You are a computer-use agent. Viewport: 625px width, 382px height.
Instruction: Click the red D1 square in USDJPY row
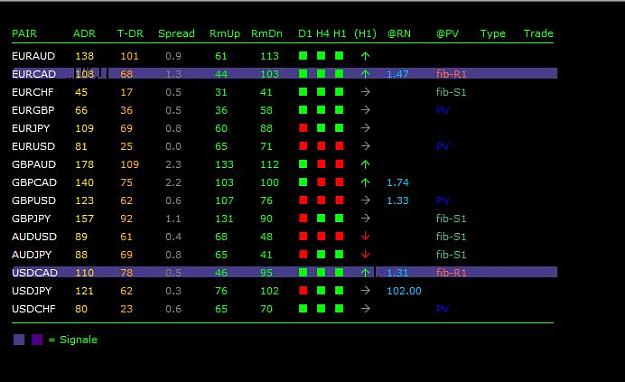pos(303,290)
